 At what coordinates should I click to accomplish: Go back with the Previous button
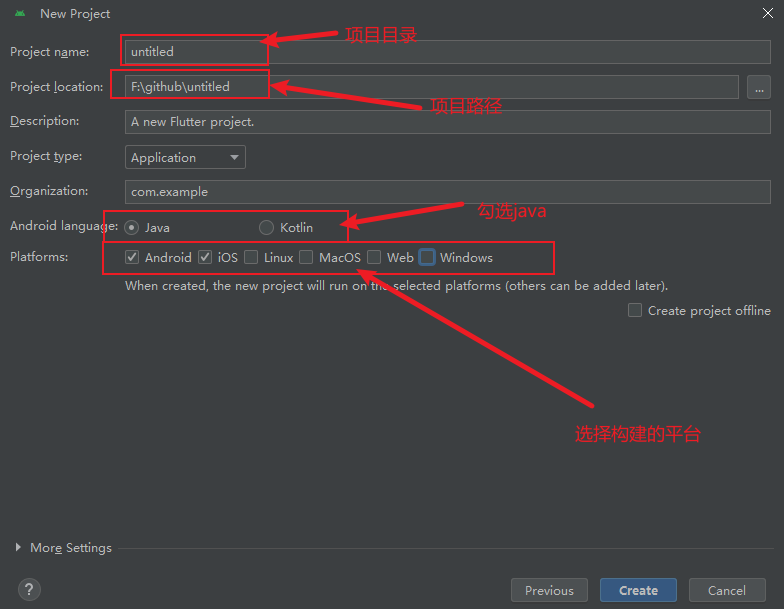549,590
